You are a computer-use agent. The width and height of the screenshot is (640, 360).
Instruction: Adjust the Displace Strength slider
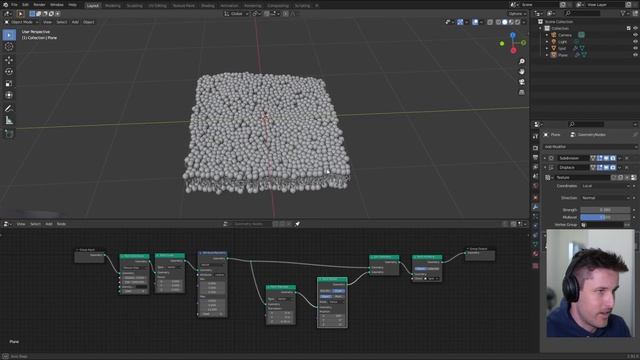(x=605, y=210)
